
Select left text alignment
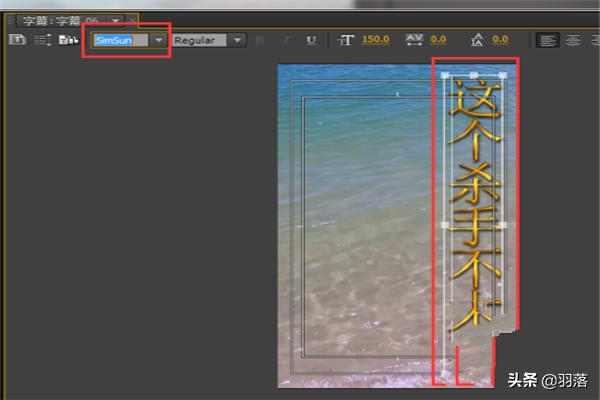(x=548, y=40)
